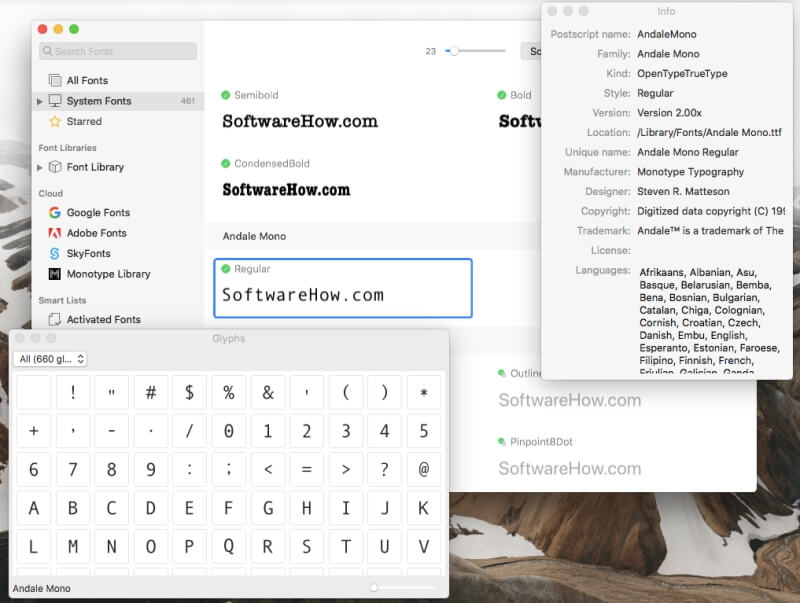This screenshot has width=800, height=603.
Task: Select the System Fonts monitor icon
Action: click(x=55, y=100)
